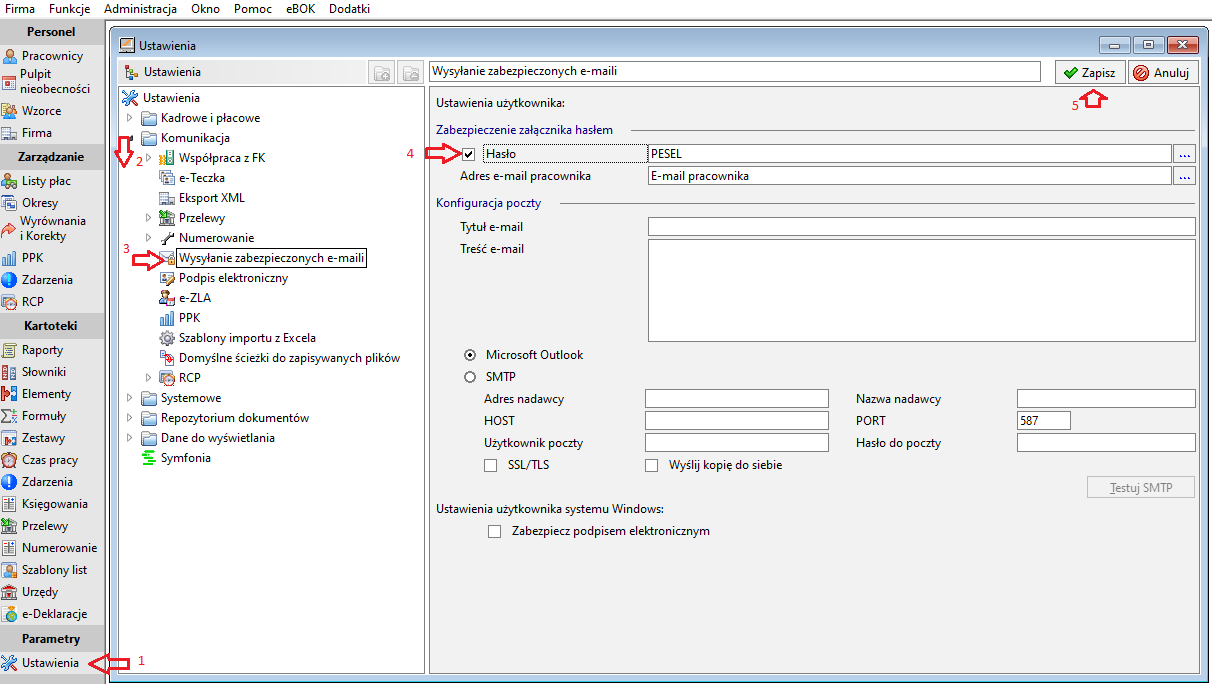Open Wyrównania i Korekty in the sidebar

point(52,228)
